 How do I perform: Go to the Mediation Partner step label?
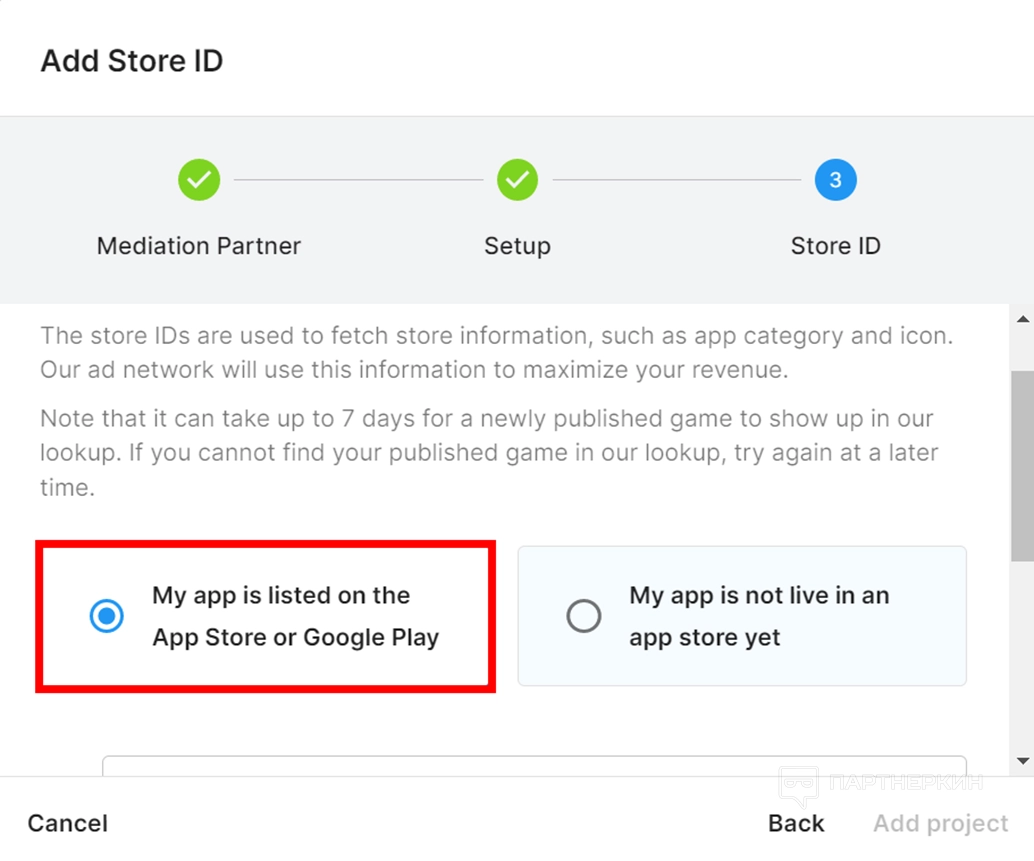point(199,246)
